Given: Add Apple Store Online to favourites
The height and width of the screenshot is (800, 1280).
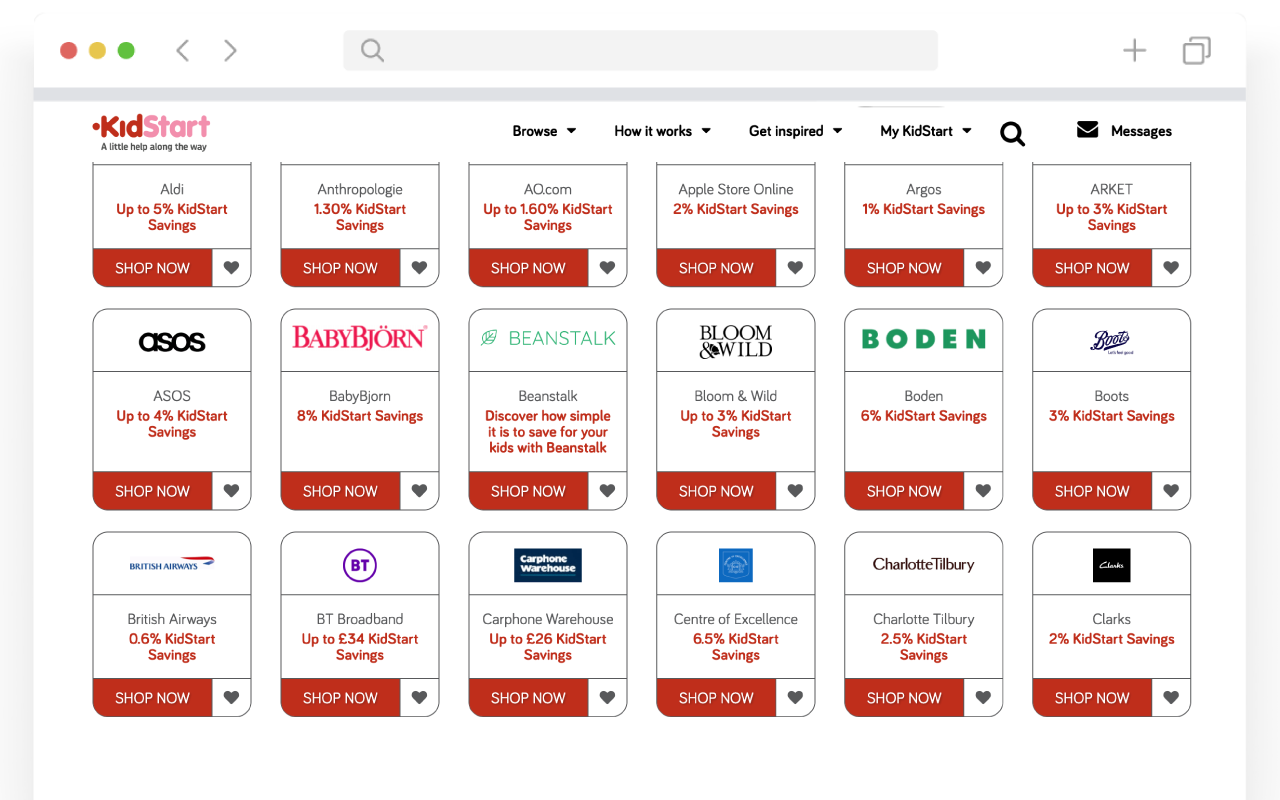Looking at the screenshot, I should tap(795, 268).
